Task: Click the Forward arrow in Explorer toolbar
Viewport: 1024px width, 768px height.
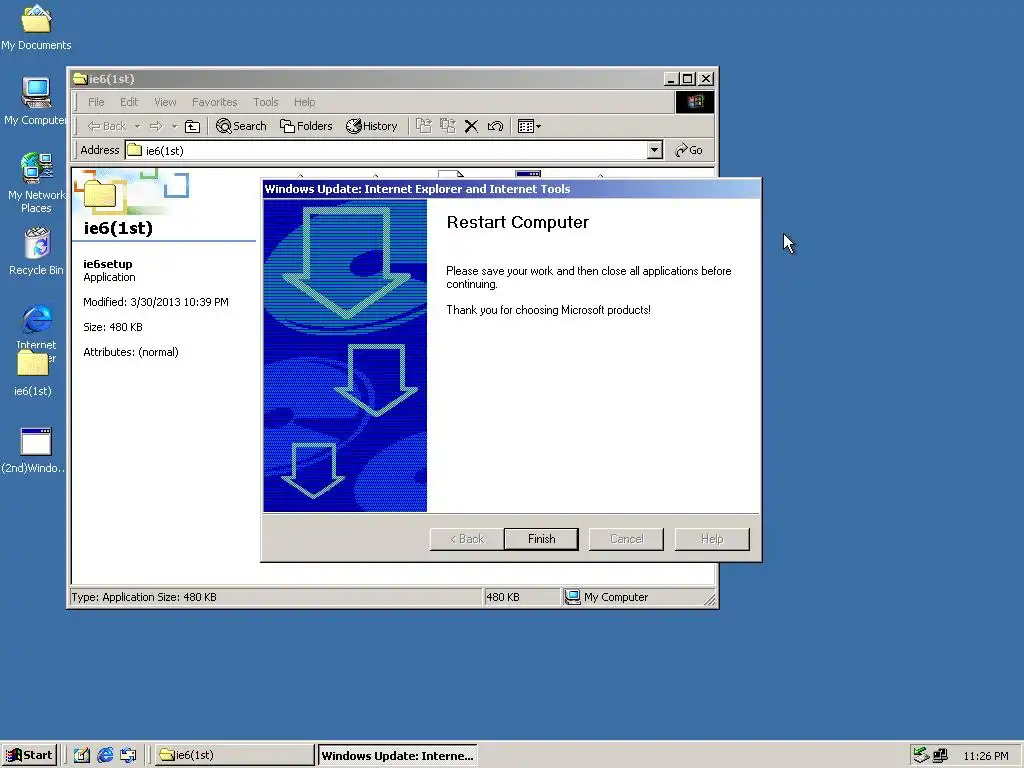Action: [x=155, y=126]
